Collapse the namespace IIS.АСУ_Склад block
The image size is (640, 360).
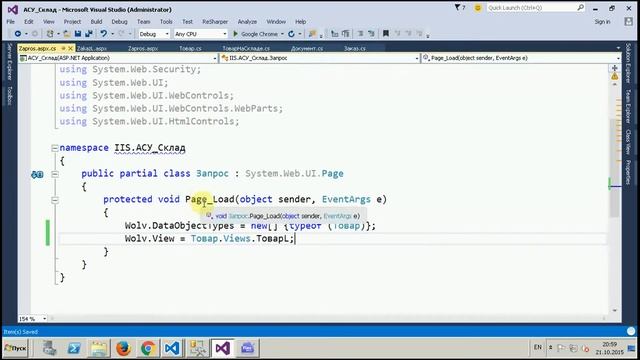(x=55, y=148)
